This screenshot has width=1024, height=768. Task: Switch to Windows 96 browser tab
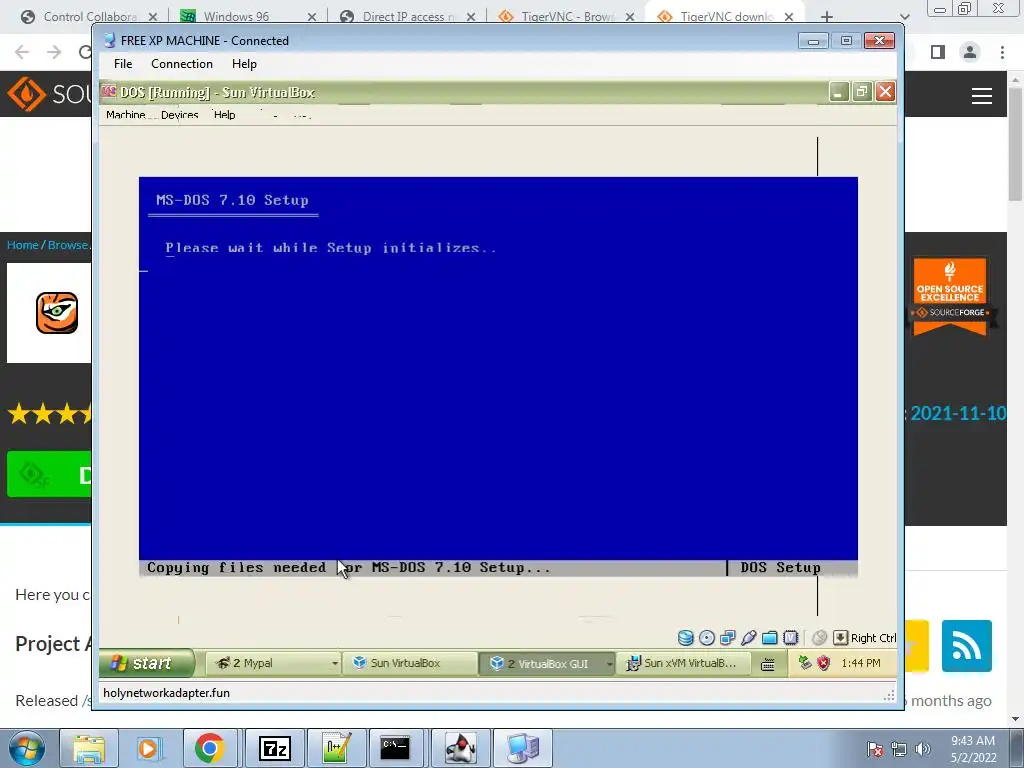pyautogui.click(x=247, y=16)
